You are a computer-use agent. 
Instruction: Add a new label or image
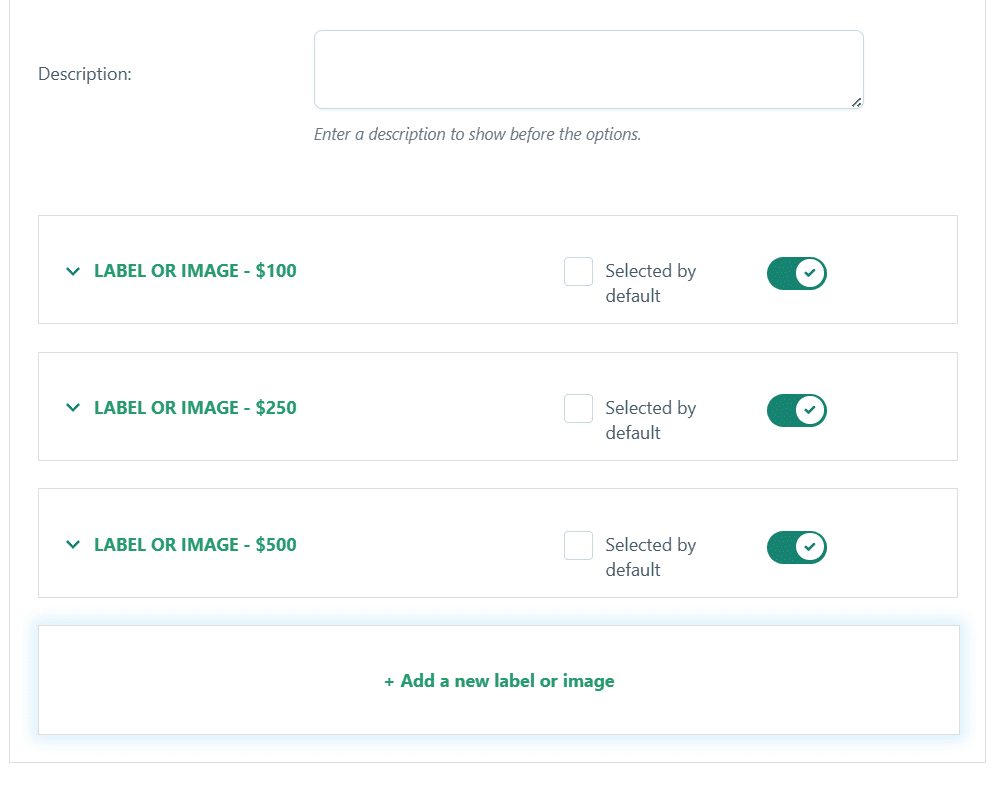(x=499, y=680)
